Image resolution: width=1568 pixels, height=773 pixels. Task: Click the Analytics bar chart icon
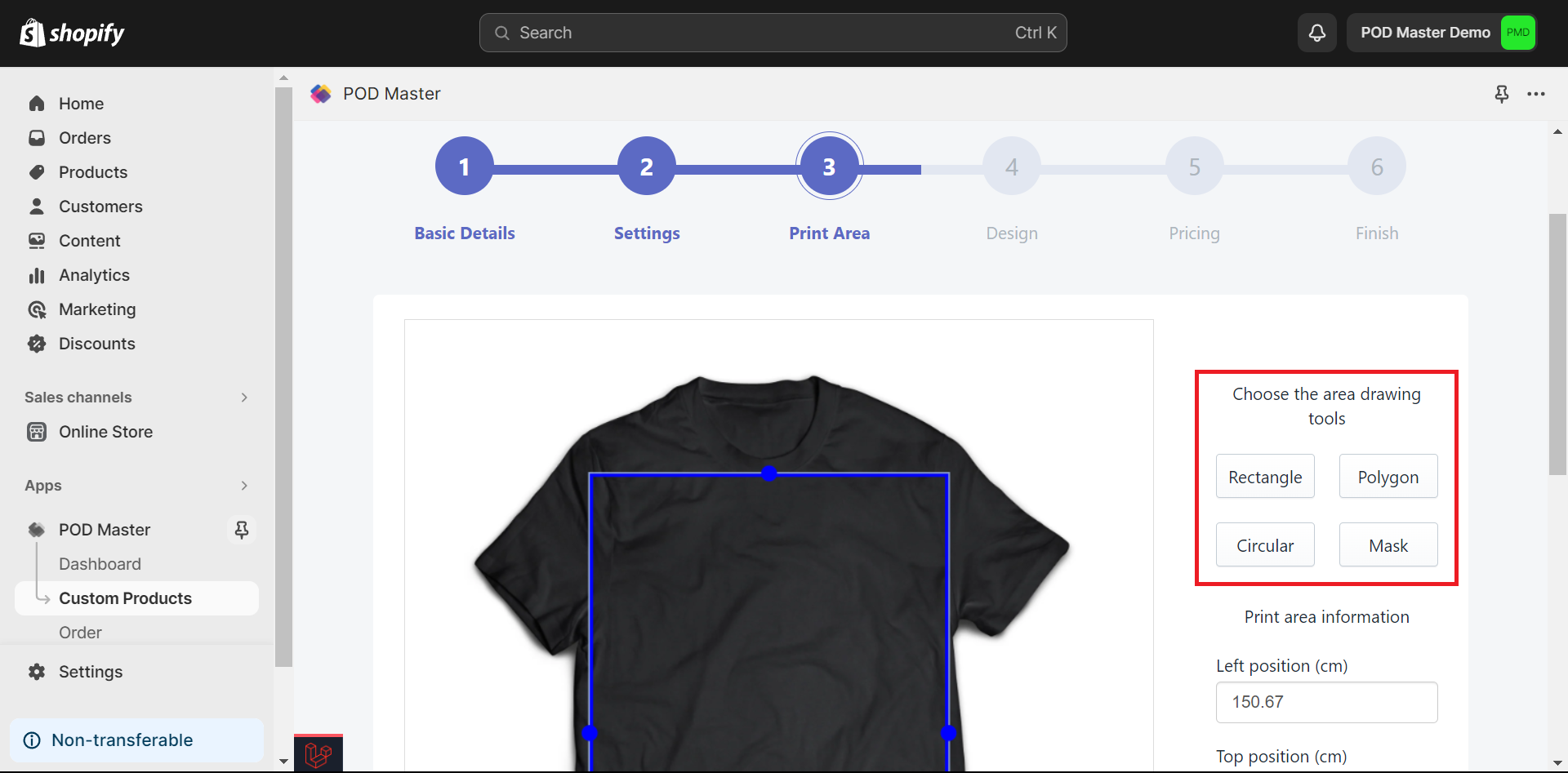pyautogui.click(x=37, y=275)
